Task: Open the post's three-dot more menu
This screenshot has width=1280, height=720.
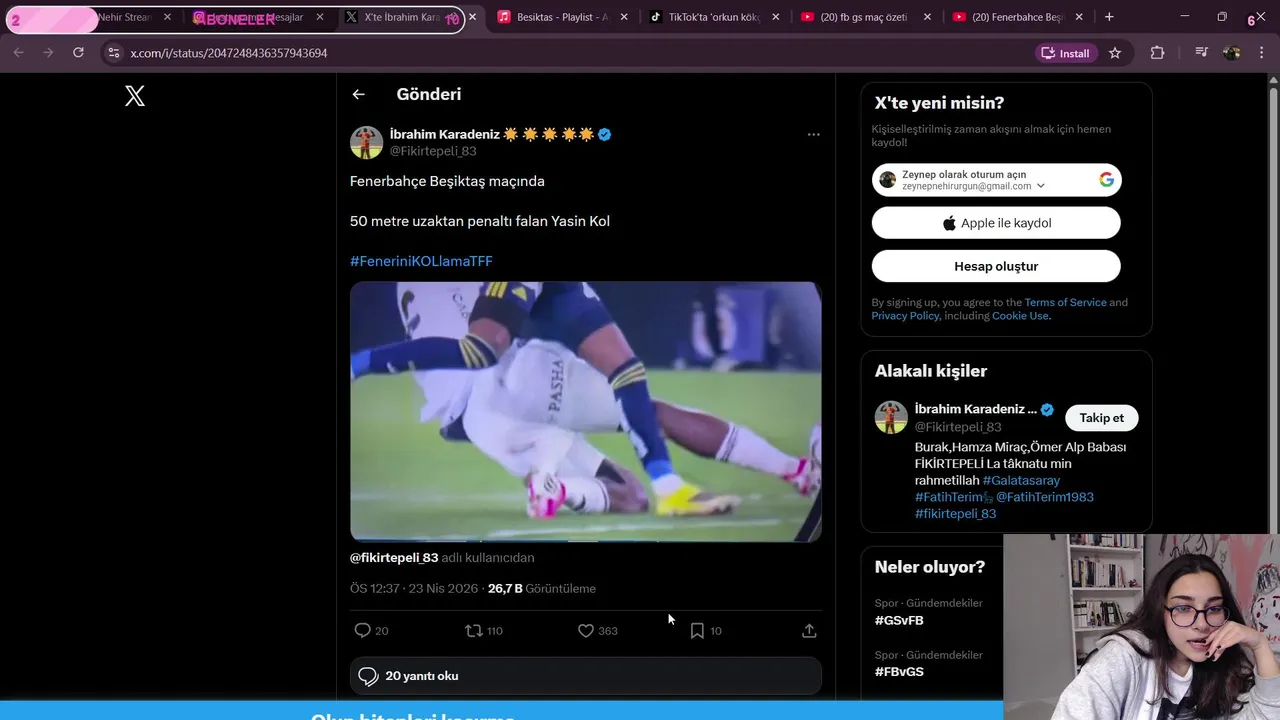Action: (x=813, y=134)
